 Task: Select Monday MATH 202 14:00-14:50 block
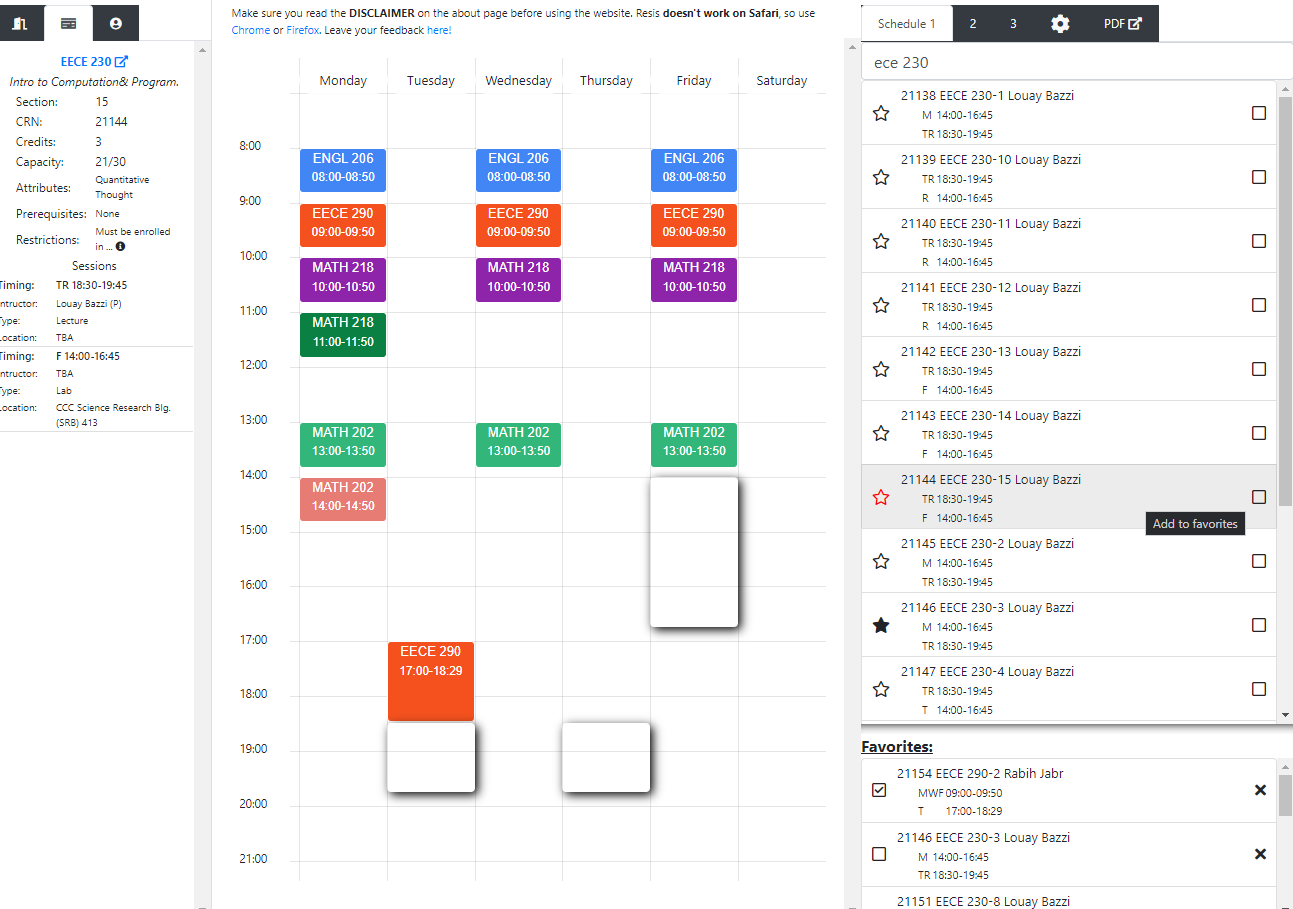point(343,499)
